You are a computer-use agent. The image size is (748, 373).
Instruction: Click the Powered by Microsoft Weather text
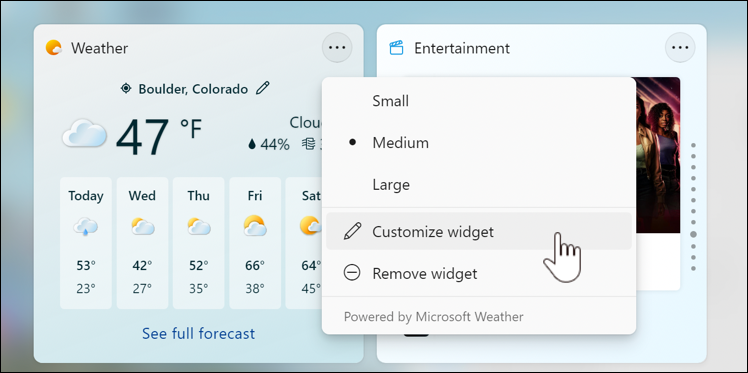[x=434, y=317]
